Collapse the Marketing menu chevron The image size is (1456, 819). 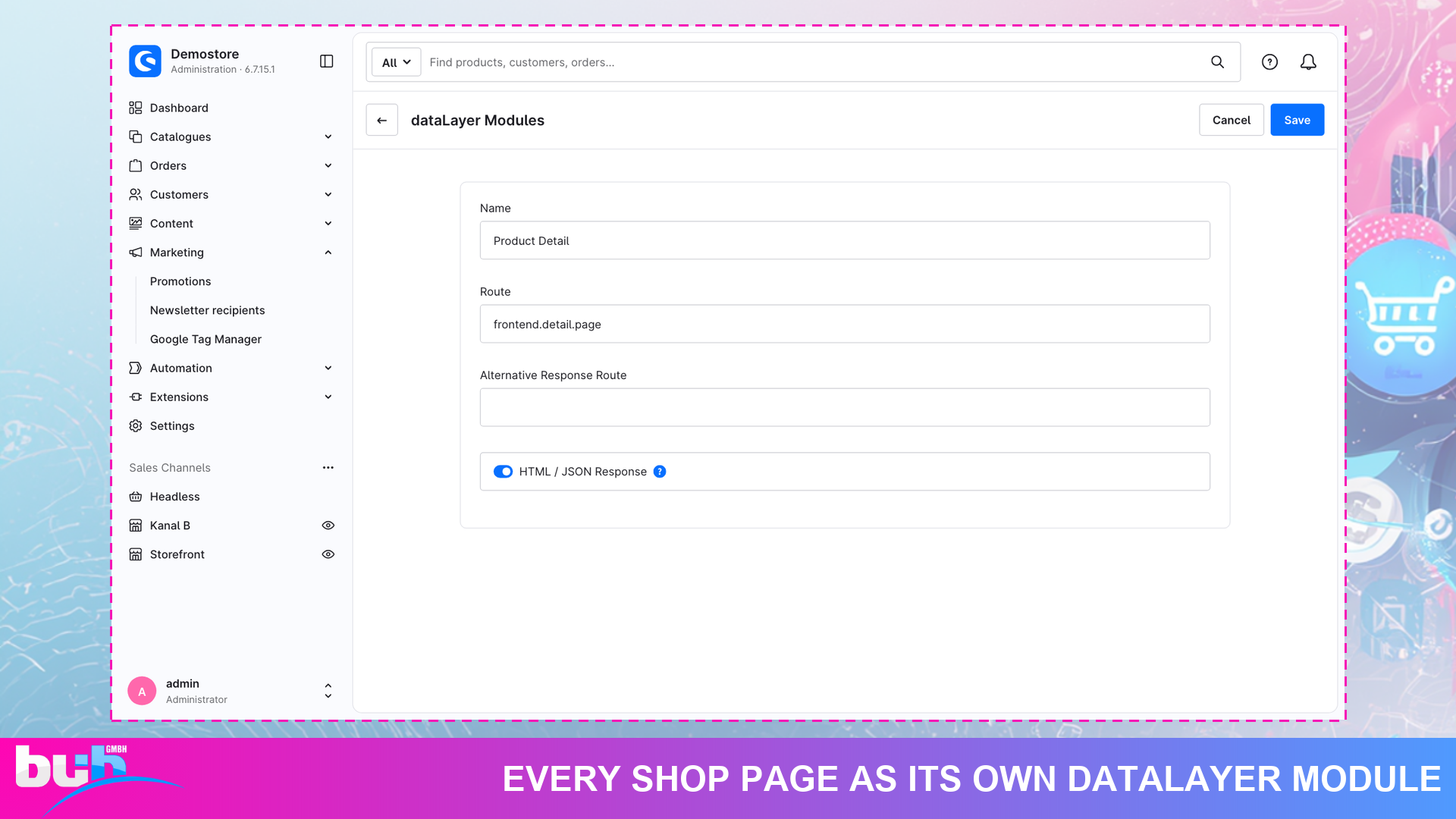[x=328, y=253]
